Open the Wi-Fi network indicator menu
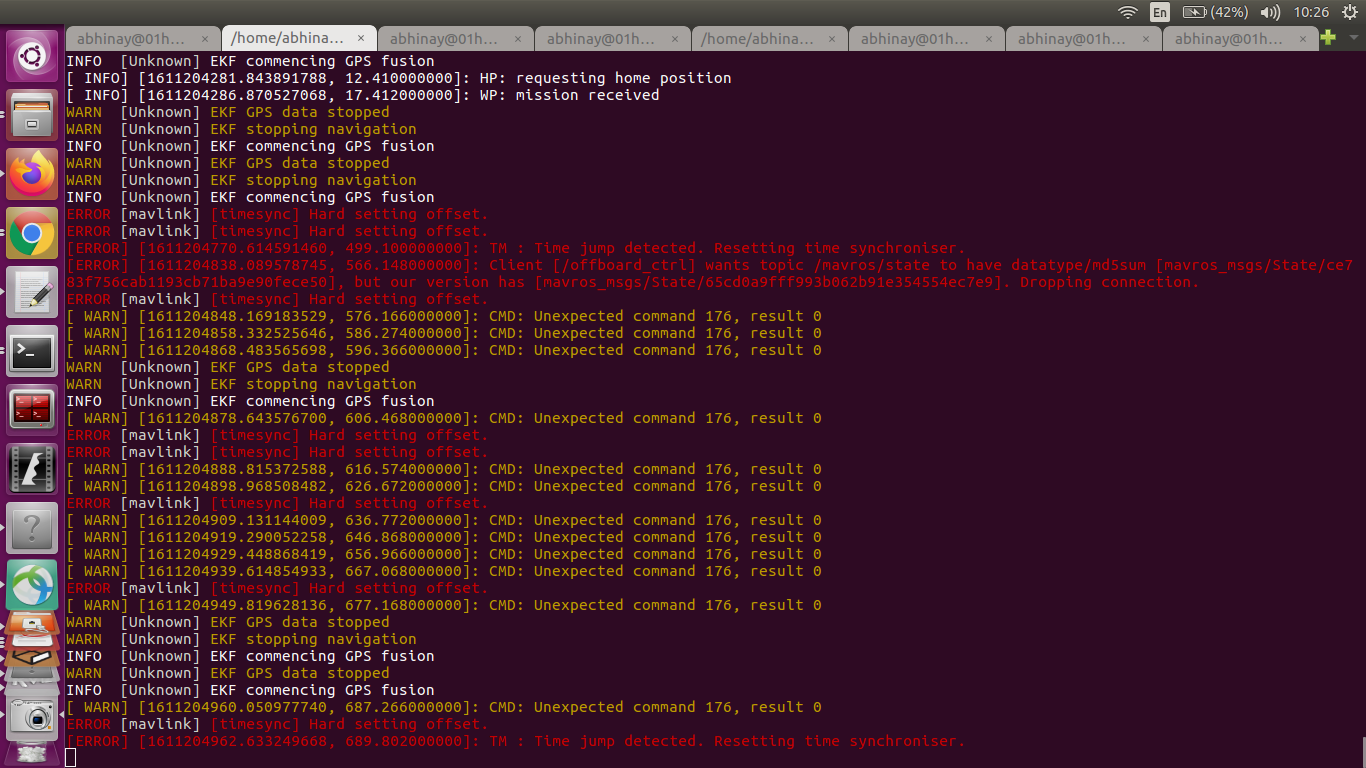The width and height of the screenshot is (1366, 768). pos(1128,12)
